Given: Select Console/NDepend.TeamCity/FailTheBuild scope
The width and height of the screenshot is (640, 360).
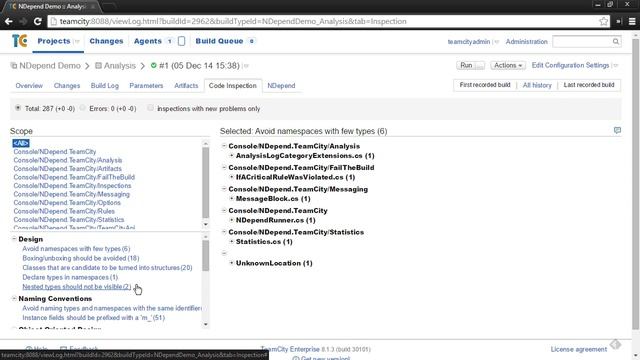Looking at the screenshot, I should [74, 177].
